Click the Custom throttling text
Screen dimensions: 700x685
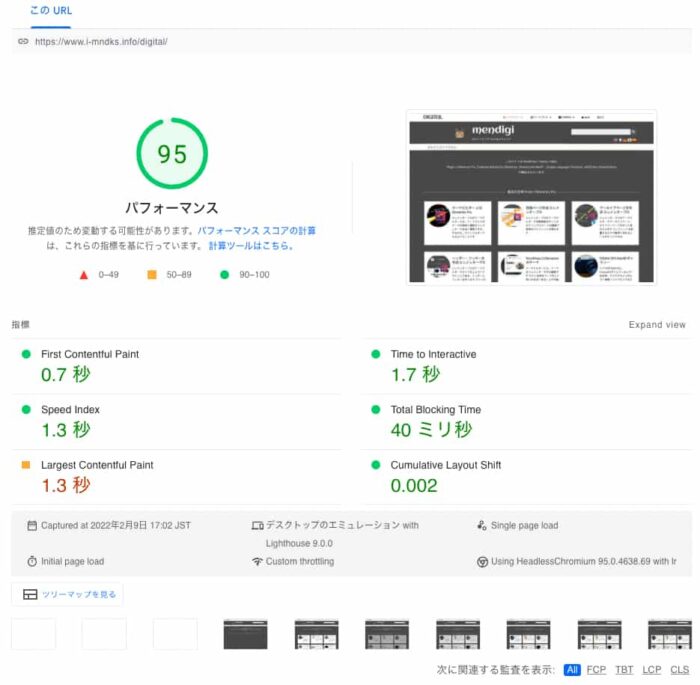[x=300, y=562]
